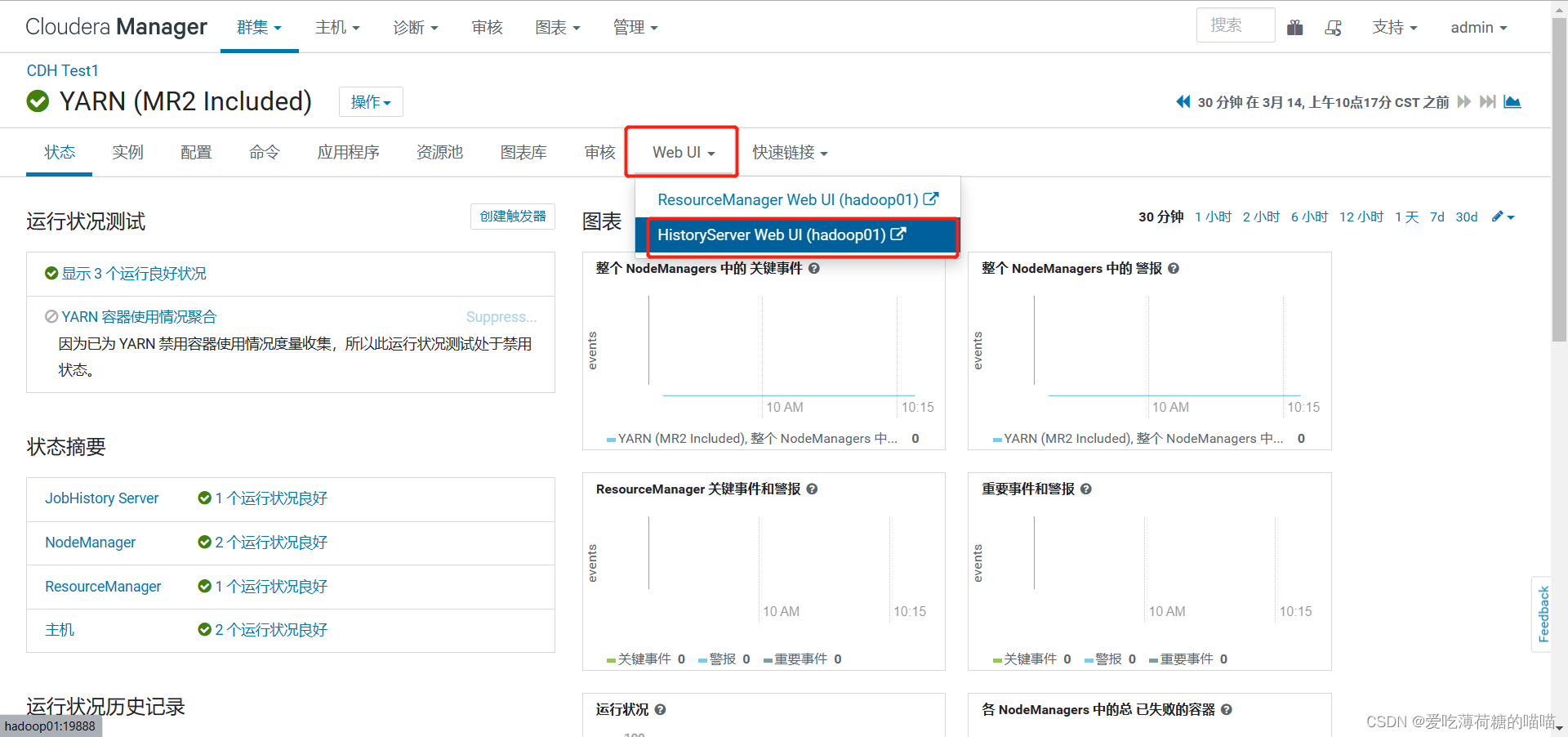Set chart range to 1 天
Screen dimensions: 1568x737
pos(1406,217)
